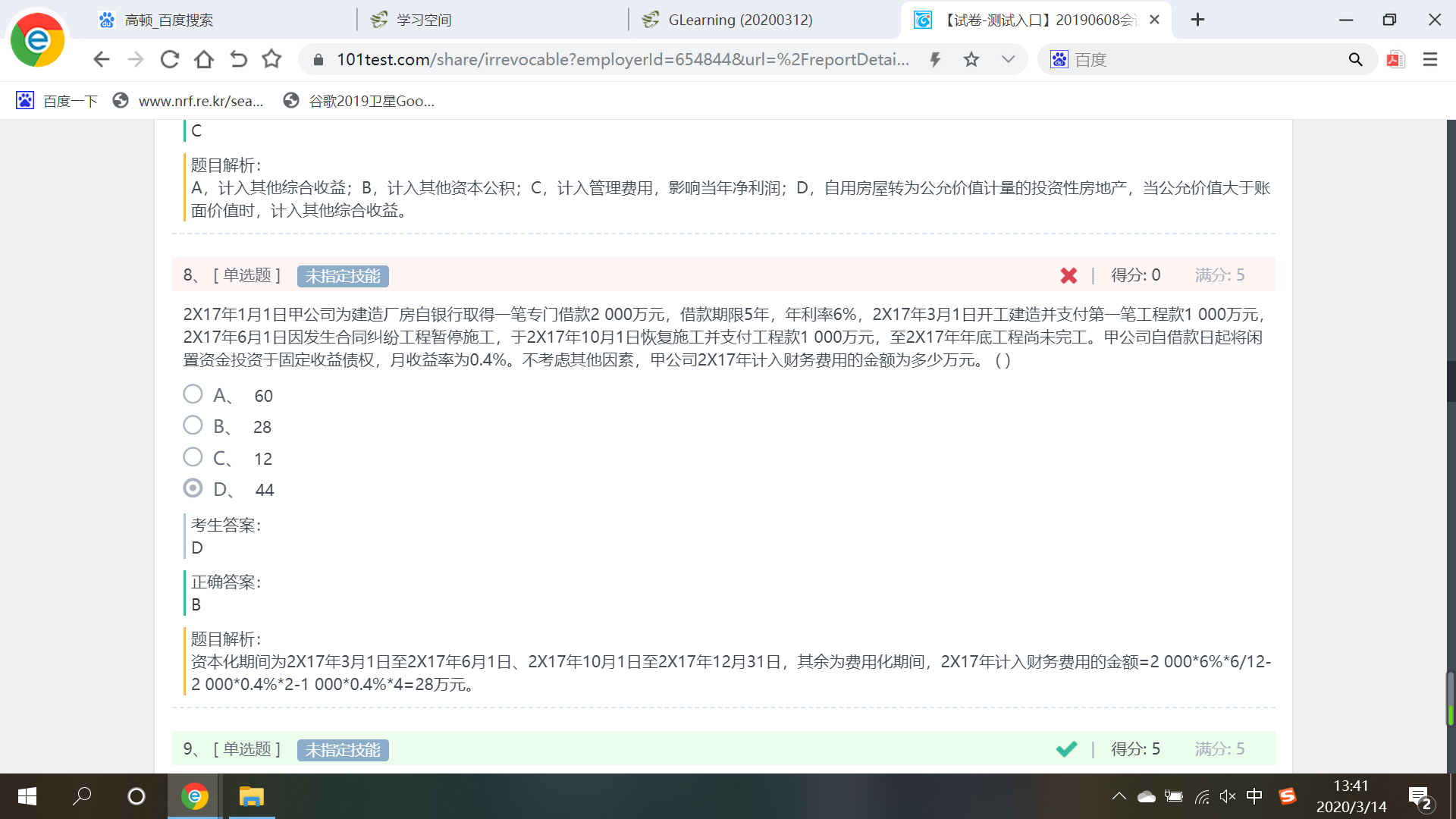Open the PDF extension icon
Image resolution: width=1456 pixels, height=819 pixels.
click(x=1395, y=59)
